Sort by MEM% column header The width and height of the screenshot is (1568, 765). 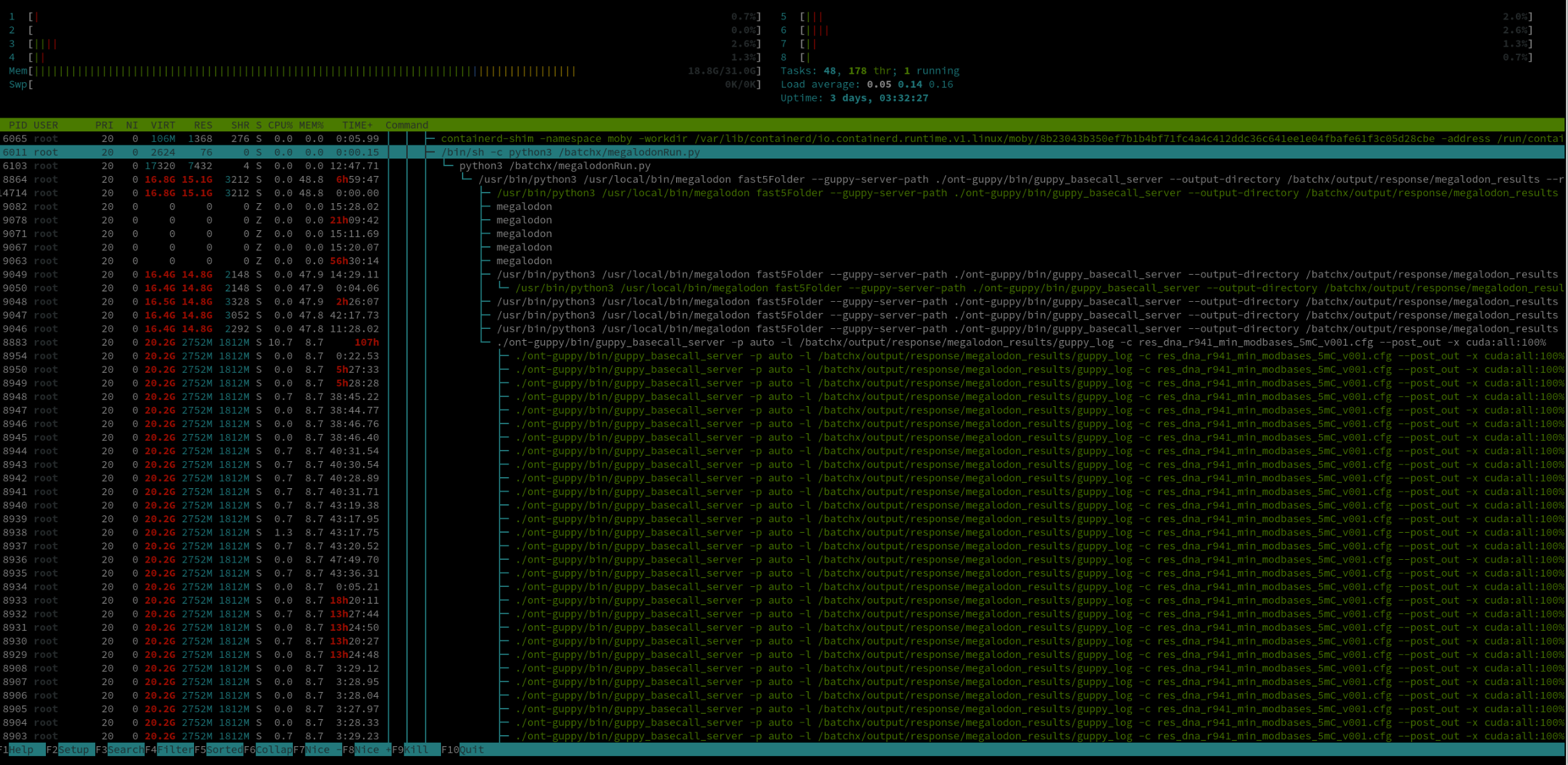pyautogui.click(x=311, y=125)
